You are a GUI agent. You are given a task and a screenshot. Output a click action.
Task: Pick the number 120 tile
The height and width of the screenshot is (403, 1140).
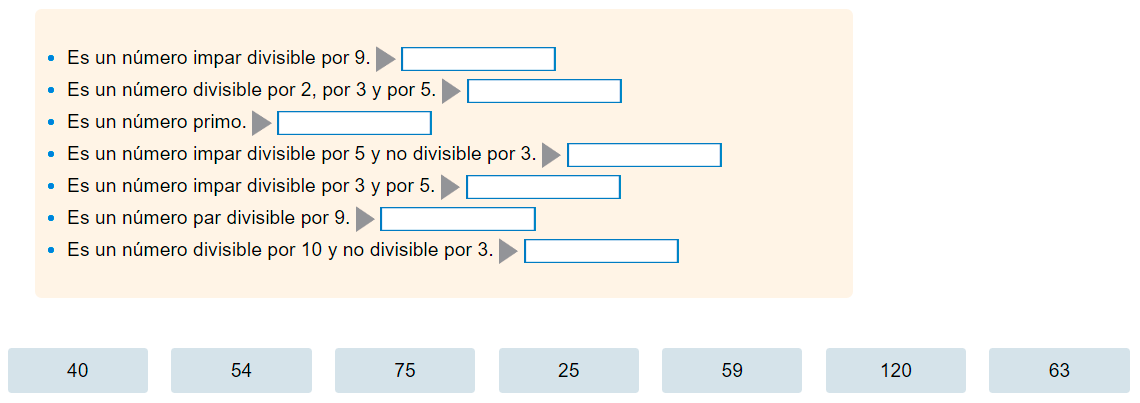click(x=896, y=371)
